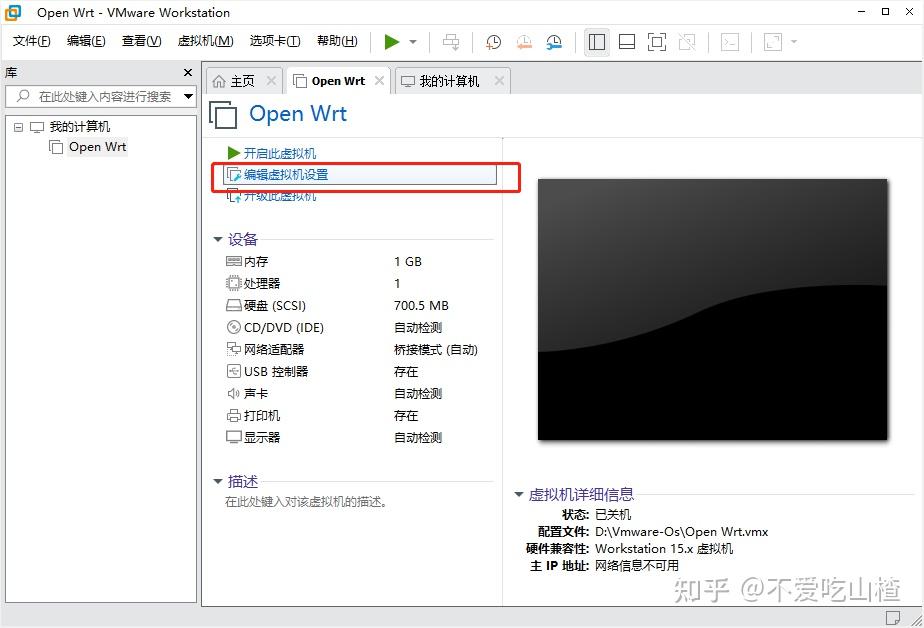This screenshot has height=628, width=924.
Task: Close the 主页 tab
Action: click(271, 81)
